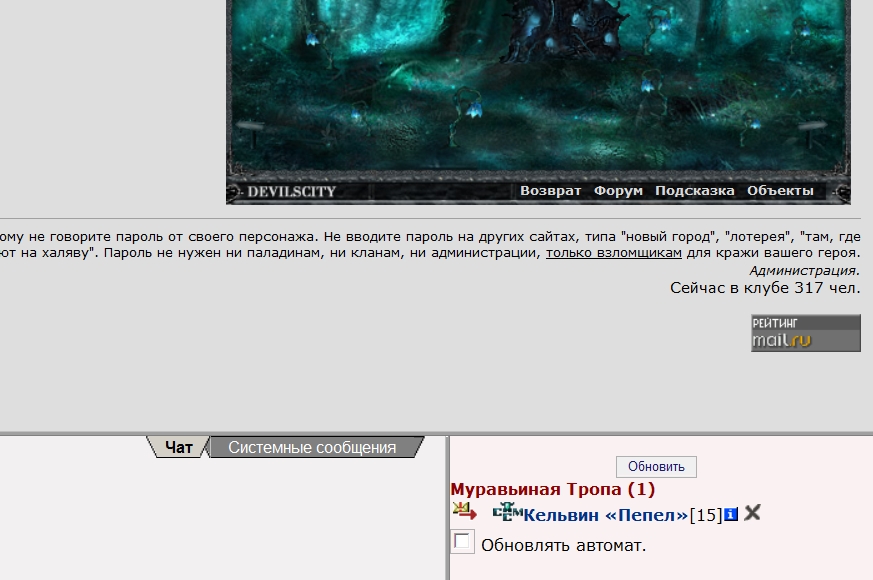Click the clan emblem icon before Кельвин
Viewport: 873px width, 580px height.
(x=508, y=512)
